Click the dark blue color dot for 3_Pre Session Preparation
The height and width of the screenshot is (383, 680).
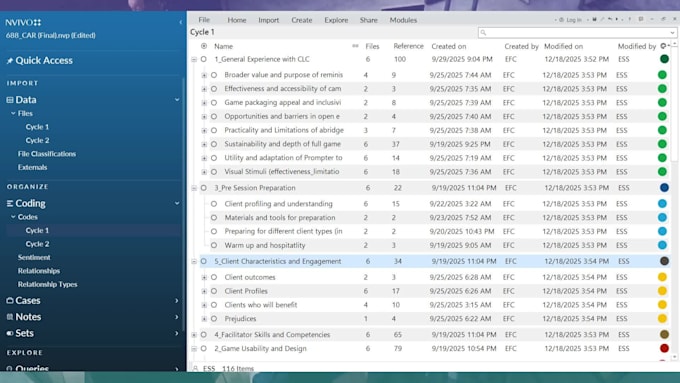click(x=664, y=188)
